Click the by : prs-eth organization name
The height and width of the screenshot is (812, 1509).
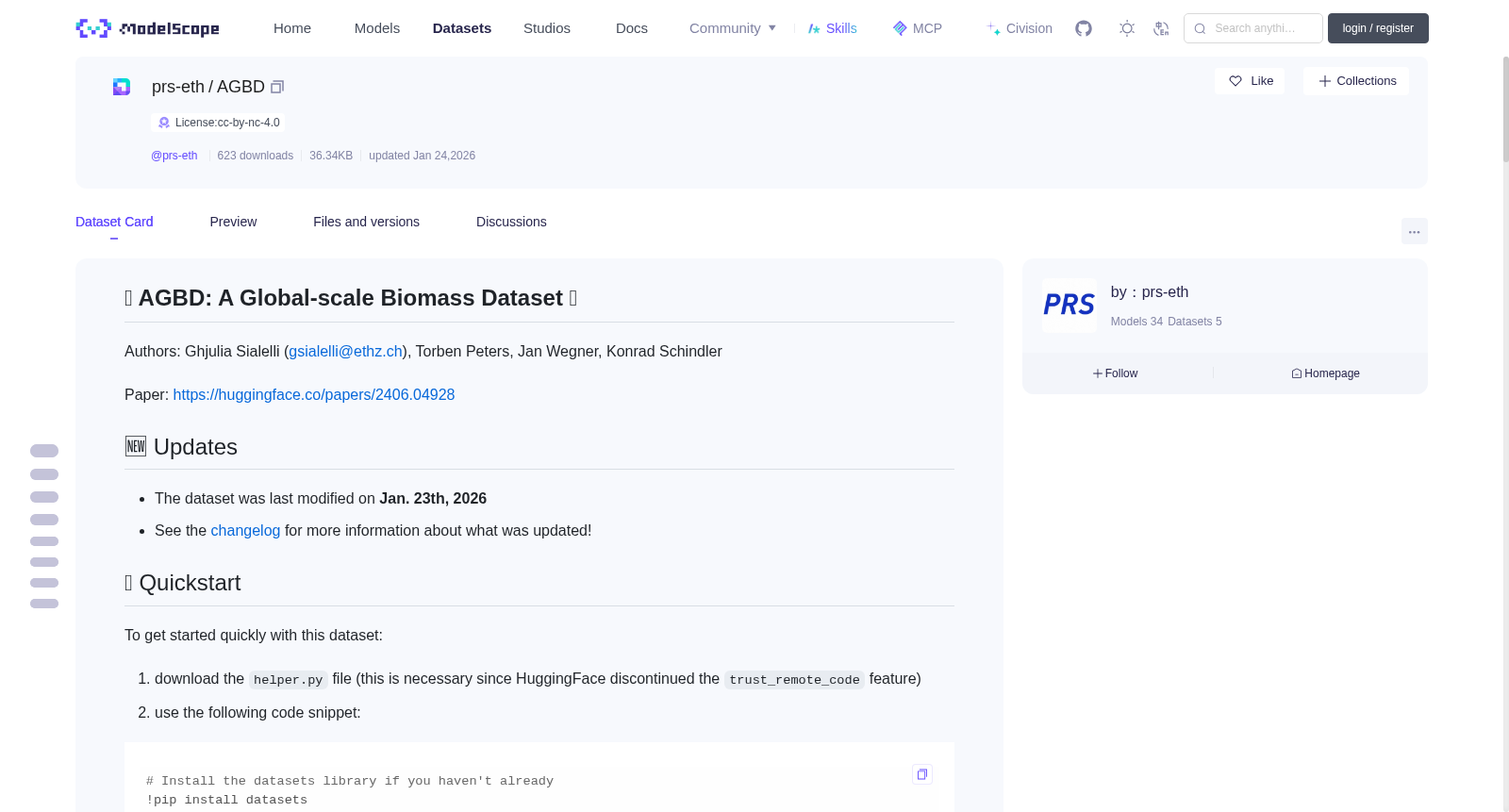coord(1150,292)
